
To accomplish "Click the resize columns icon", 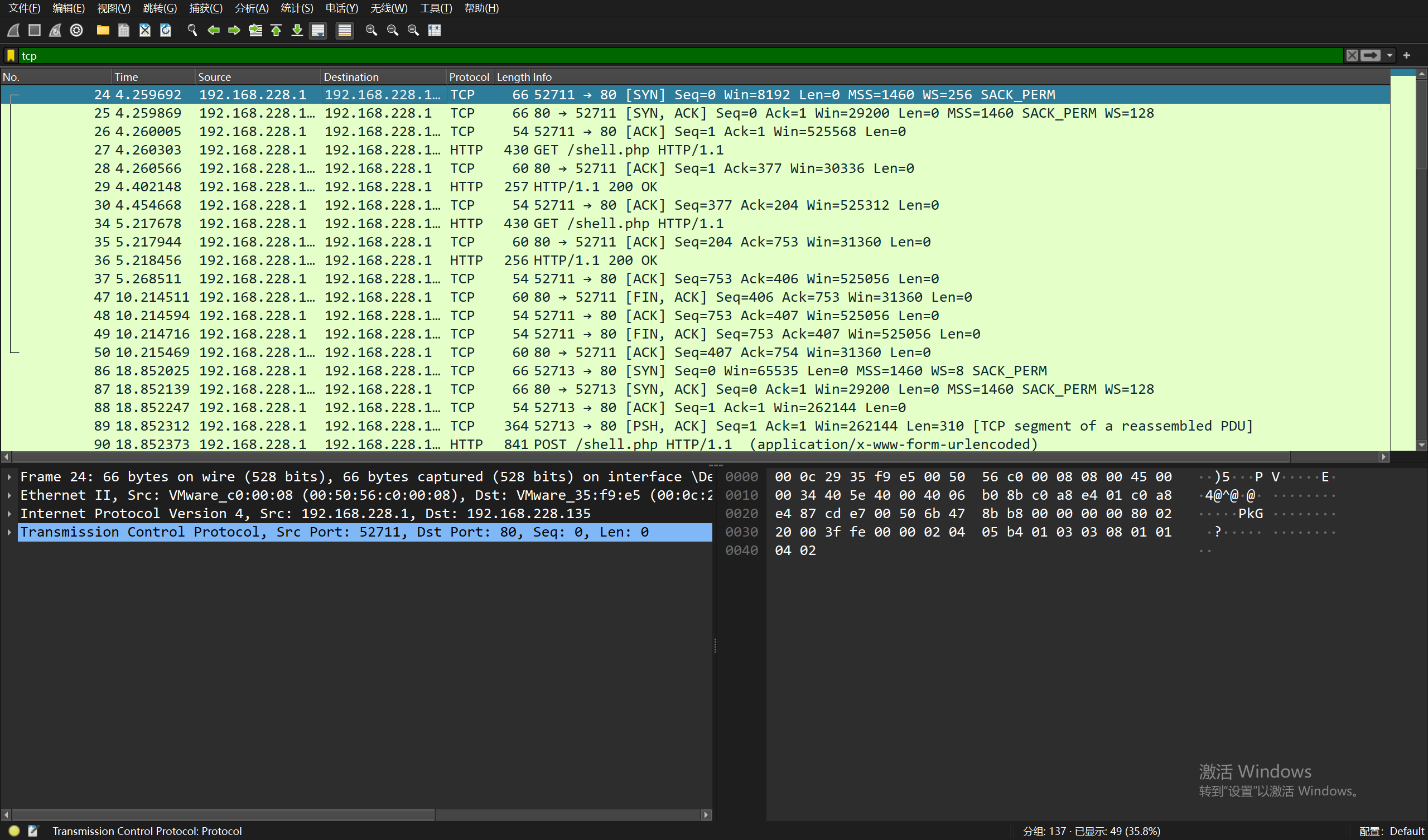I will coord(435,30).
